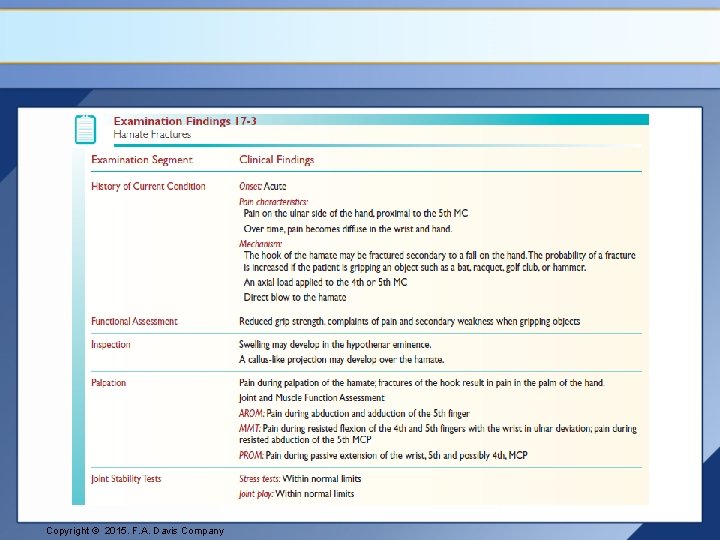Click the 'Reduced grip strength' finding text

(410, 321)
